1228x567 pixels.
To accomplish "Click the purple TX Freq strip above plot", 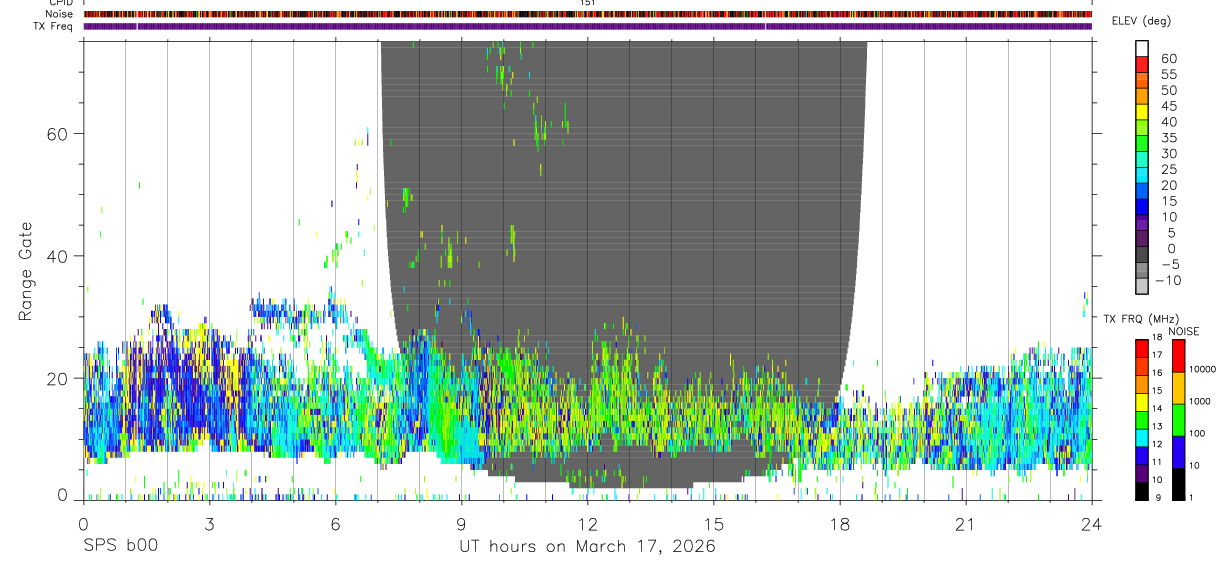I will [587, 26].
